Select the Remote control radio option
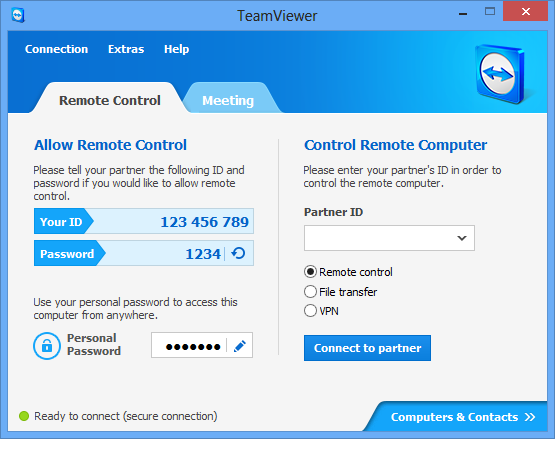555x462 pixels. [310, 272]
